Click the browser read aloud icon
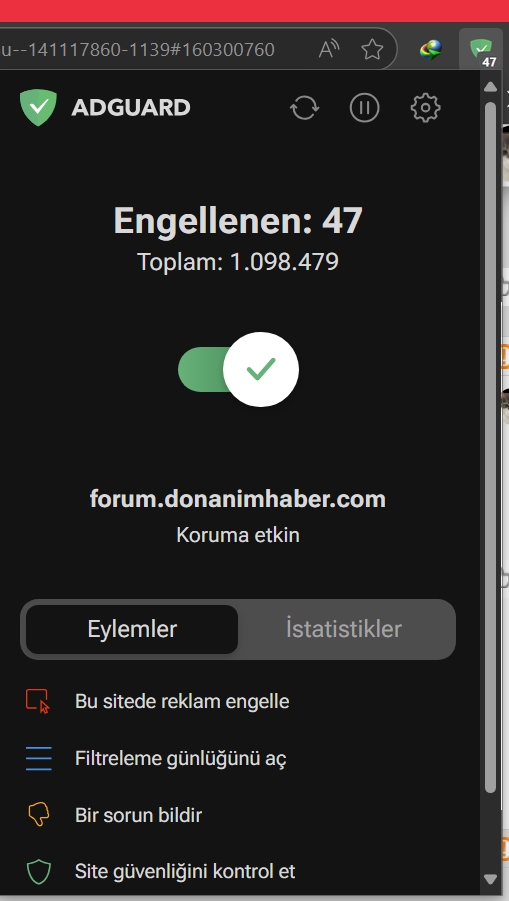Screen dimensions: 509x901 329,49
